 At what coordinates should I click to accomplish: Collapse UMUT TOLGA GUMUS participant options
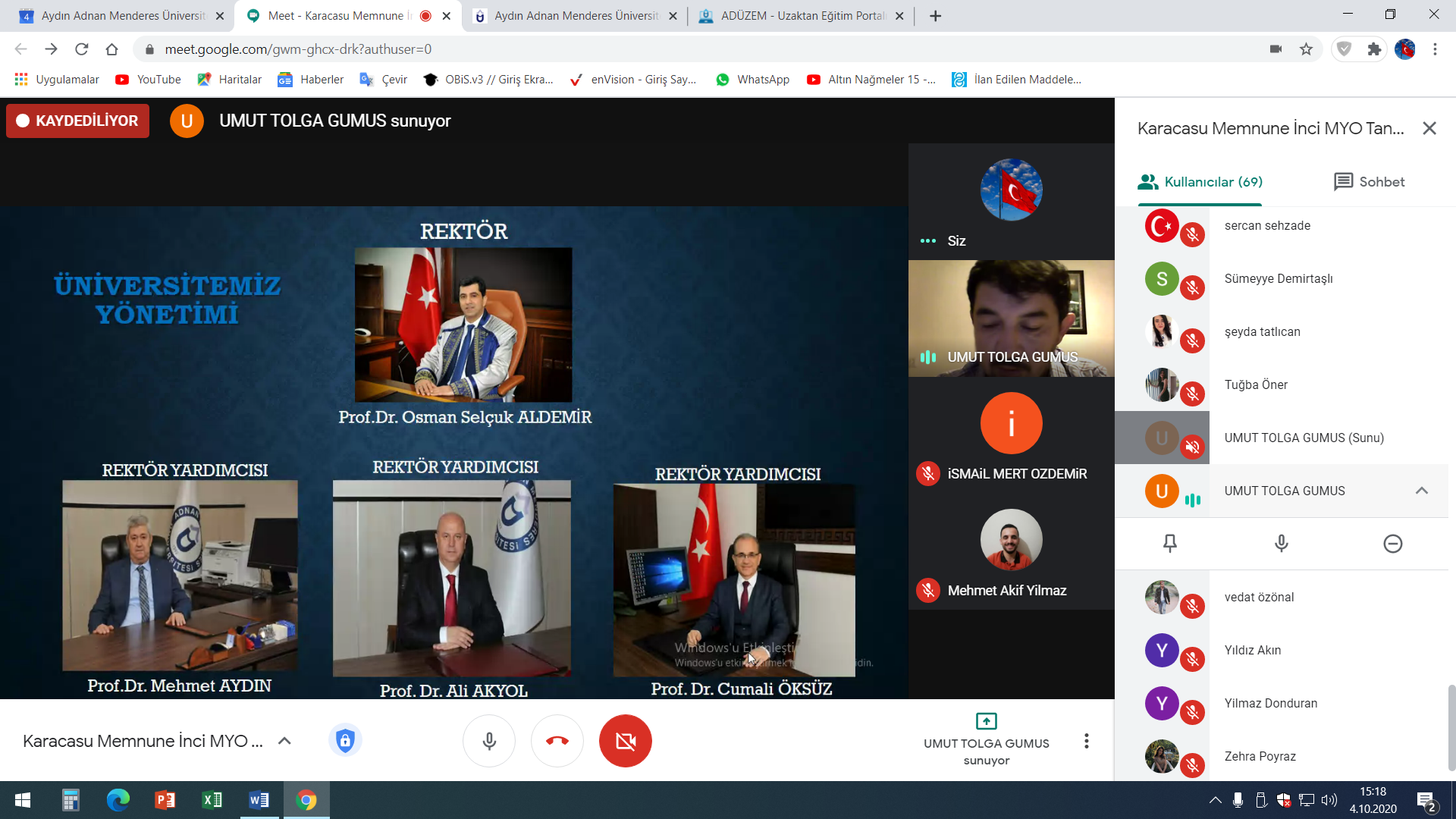click(x=1421, y=491)
